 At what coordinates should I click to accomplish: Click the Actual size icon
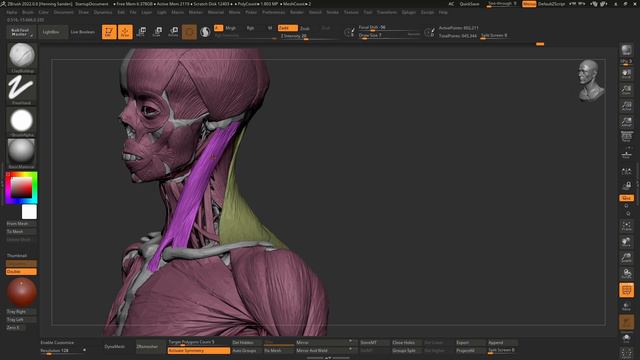pyautogui.click(x=626, y=105)
